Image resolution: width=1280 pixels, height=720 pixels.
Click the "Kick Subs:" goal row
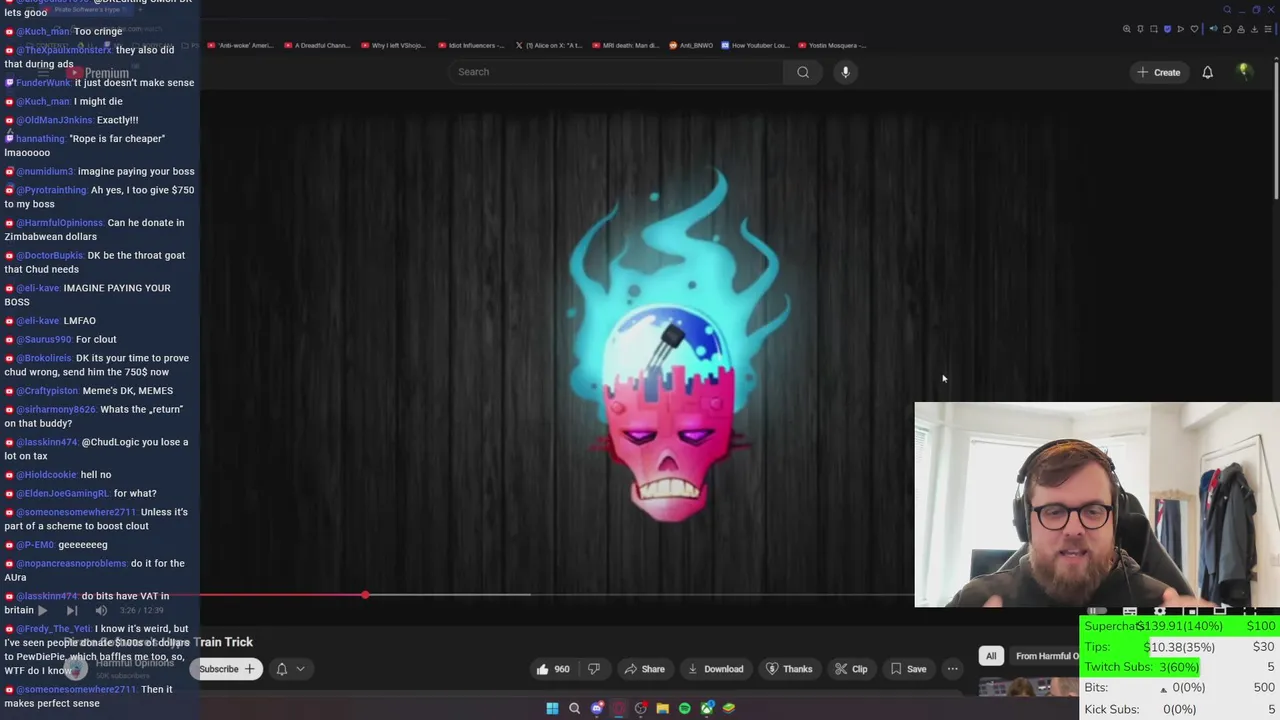[1180, 709]
